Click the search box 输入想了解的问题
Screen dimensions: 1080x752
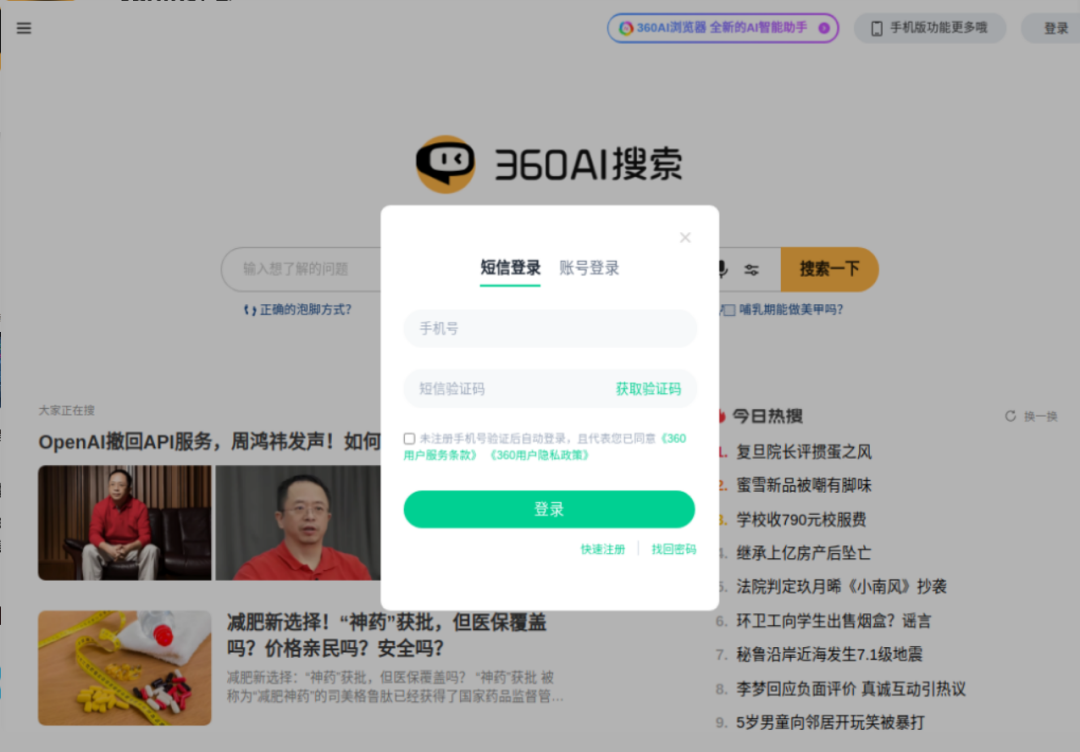click(x=302, y=269)
